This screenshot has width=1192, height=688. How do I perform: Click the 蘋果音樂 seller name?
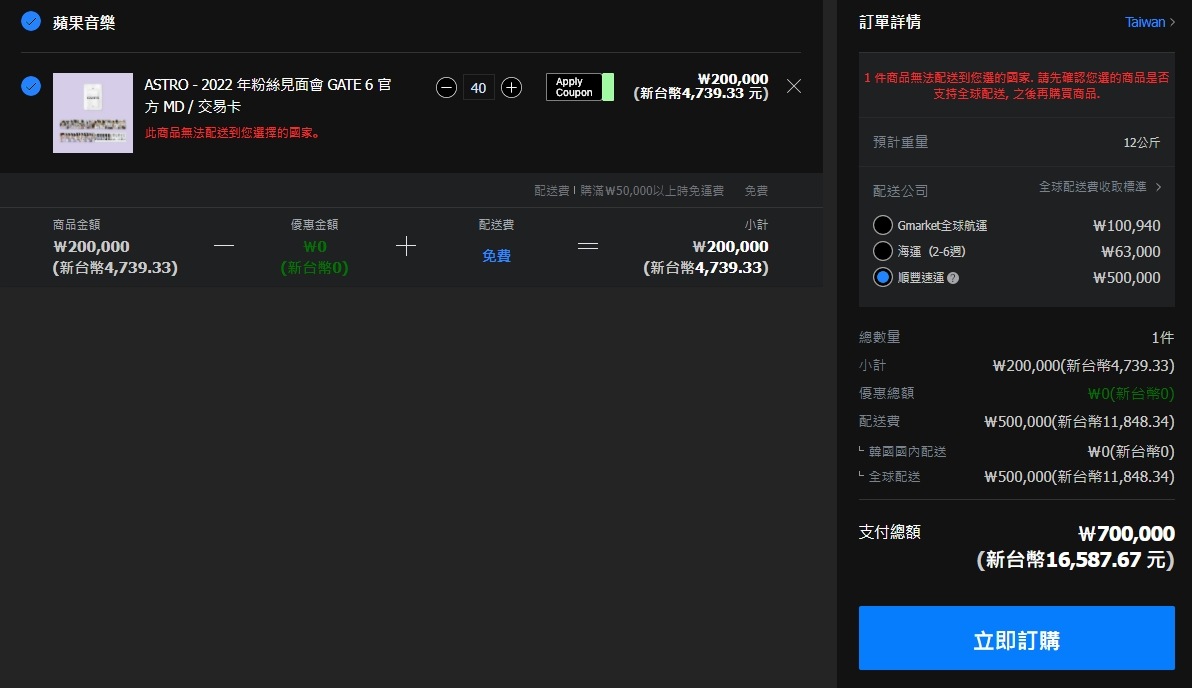click(84, 23)
